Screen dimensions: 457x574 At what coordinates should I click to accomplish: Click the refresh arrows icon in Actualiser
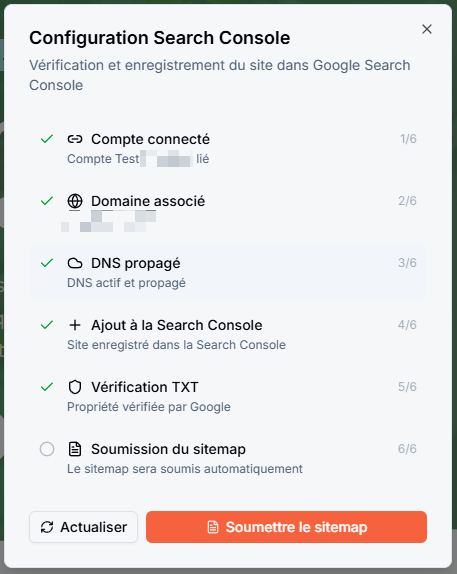tap(47, 527)
